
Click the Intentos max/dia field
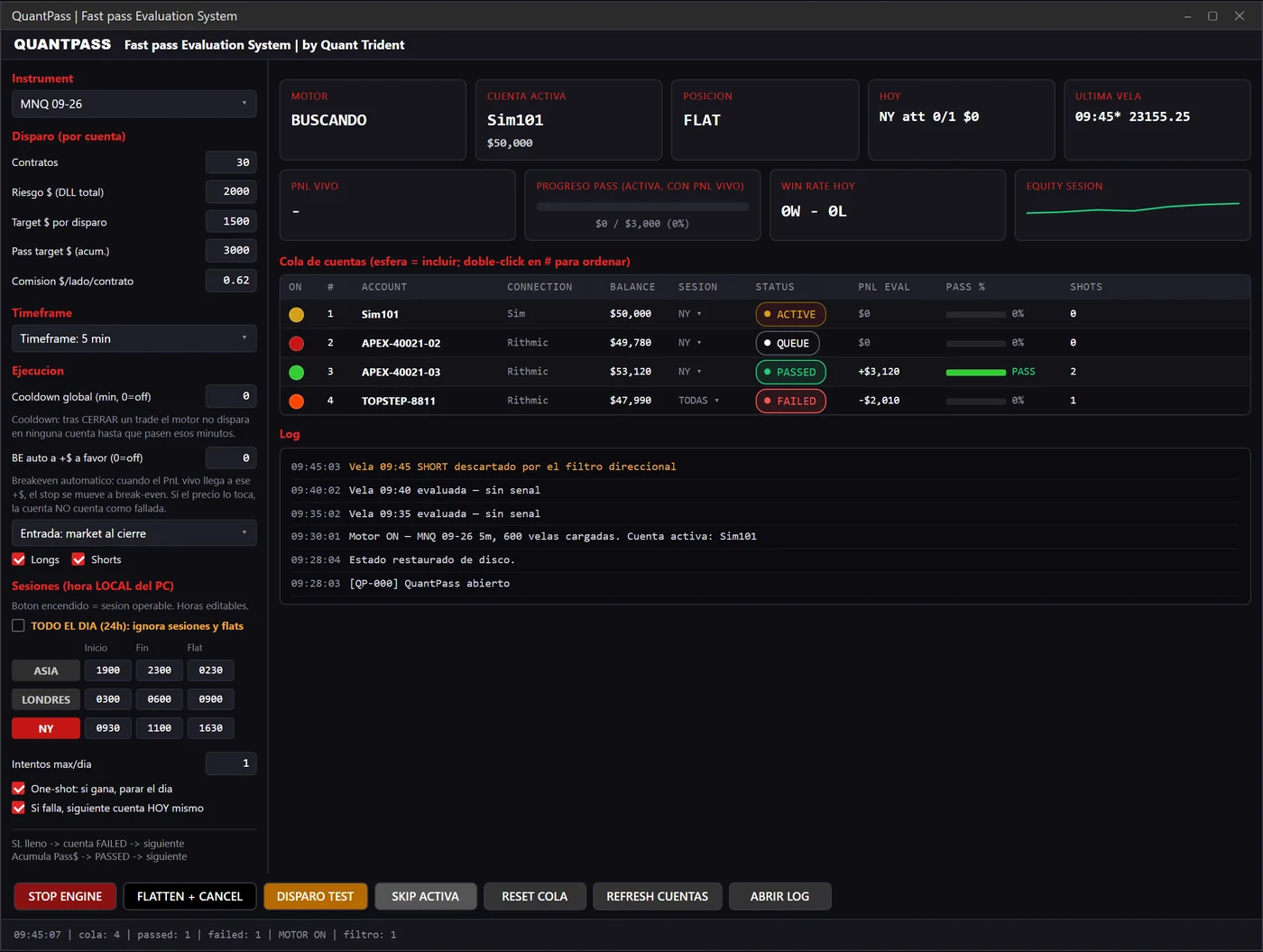tap(231, 763)
